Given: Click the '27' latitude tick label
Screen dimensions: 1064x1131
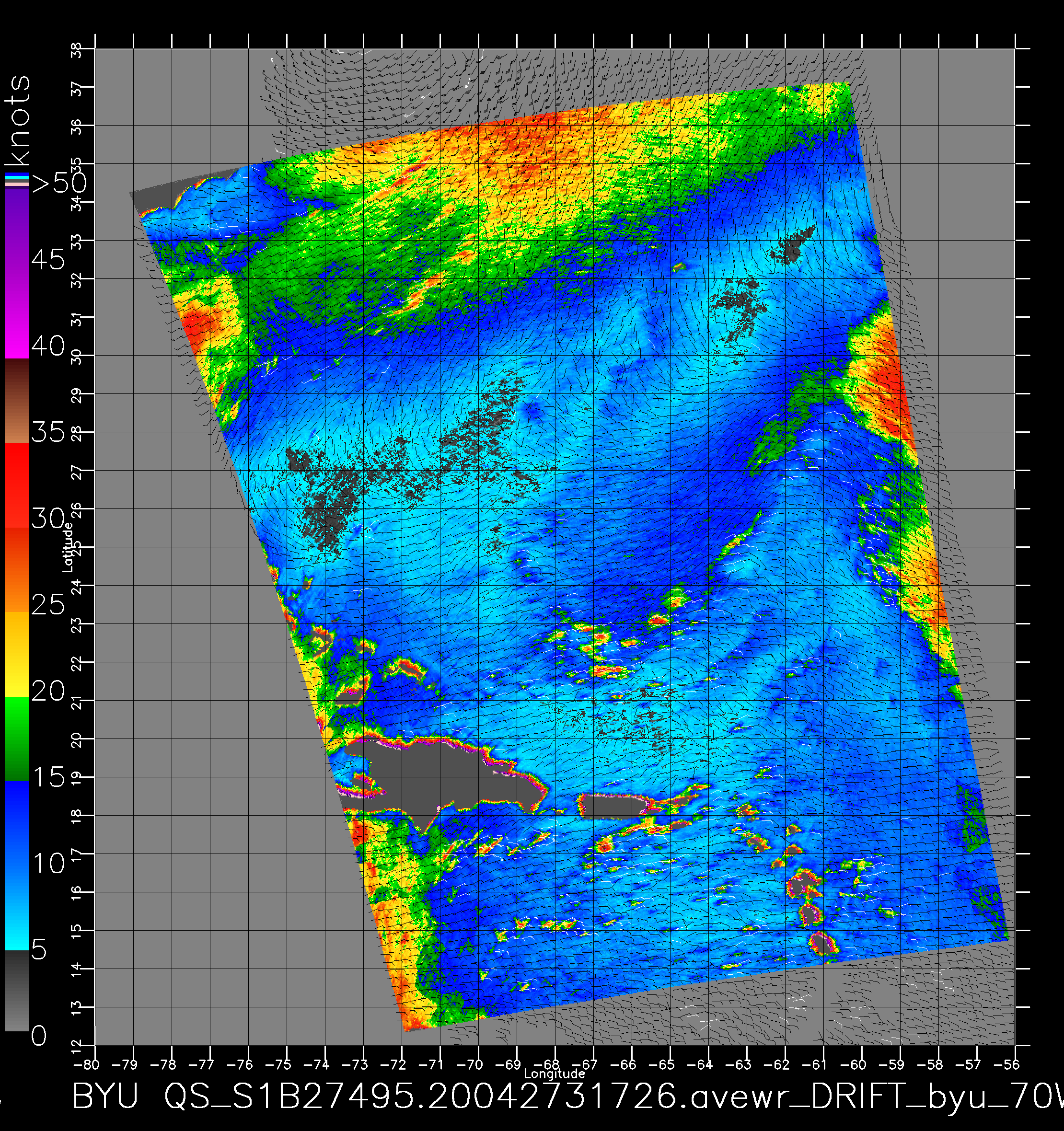Looking at the screenshot, I should tap(77, 473).
